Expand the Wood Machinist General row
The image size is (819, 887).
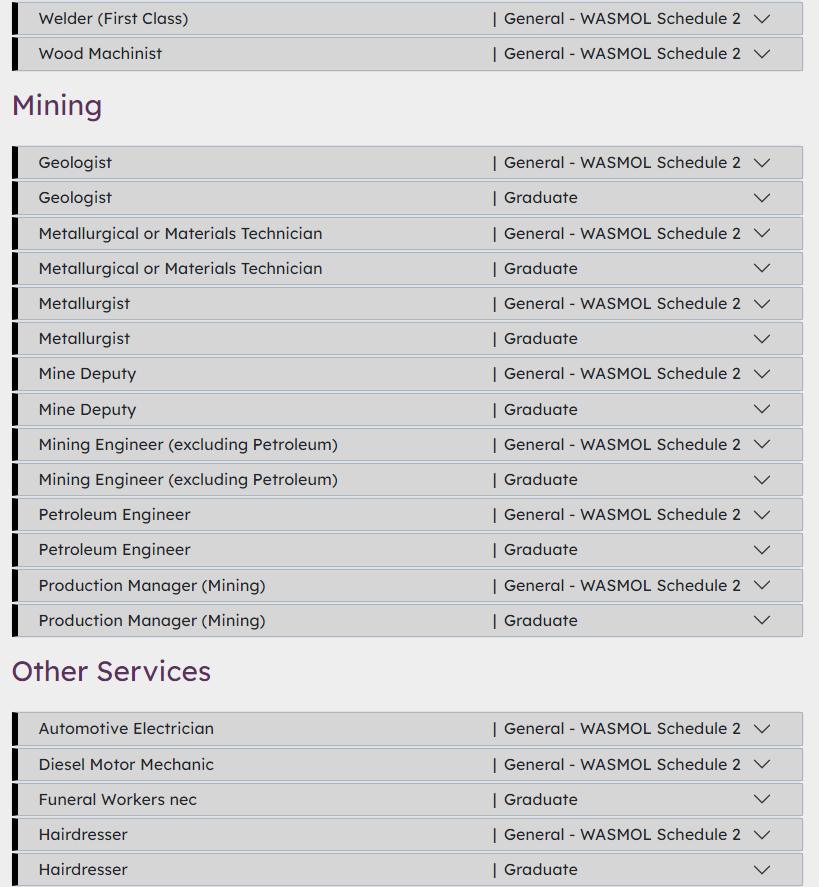(x=762, y=54)
